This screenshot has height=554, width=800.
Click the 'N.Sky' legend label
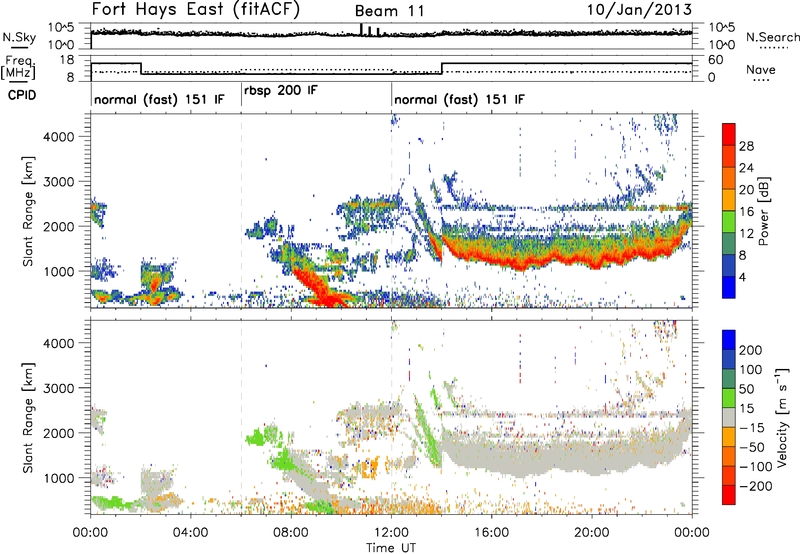tap(19, 37)
